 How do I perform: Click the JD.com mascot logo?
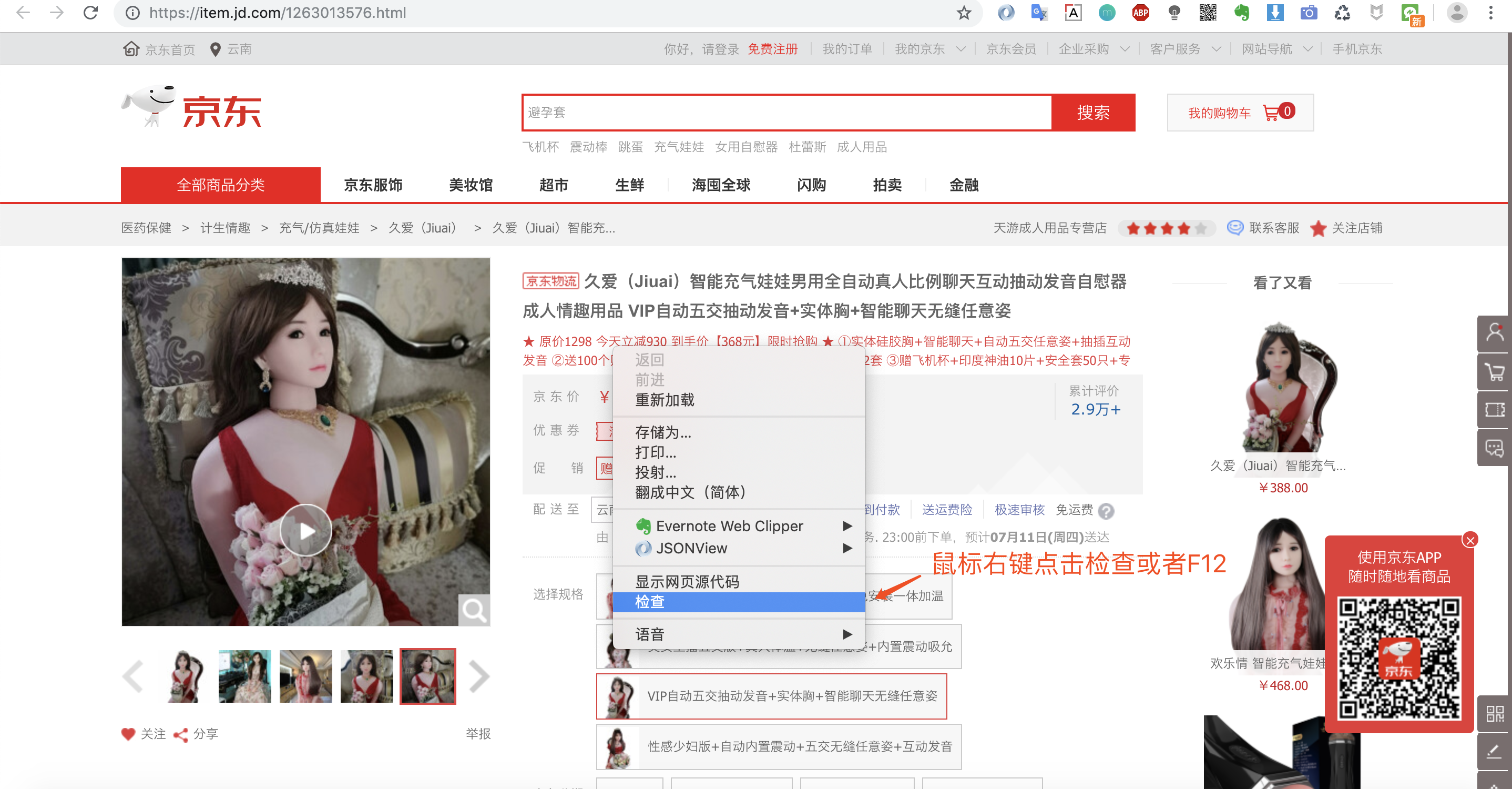150,106
